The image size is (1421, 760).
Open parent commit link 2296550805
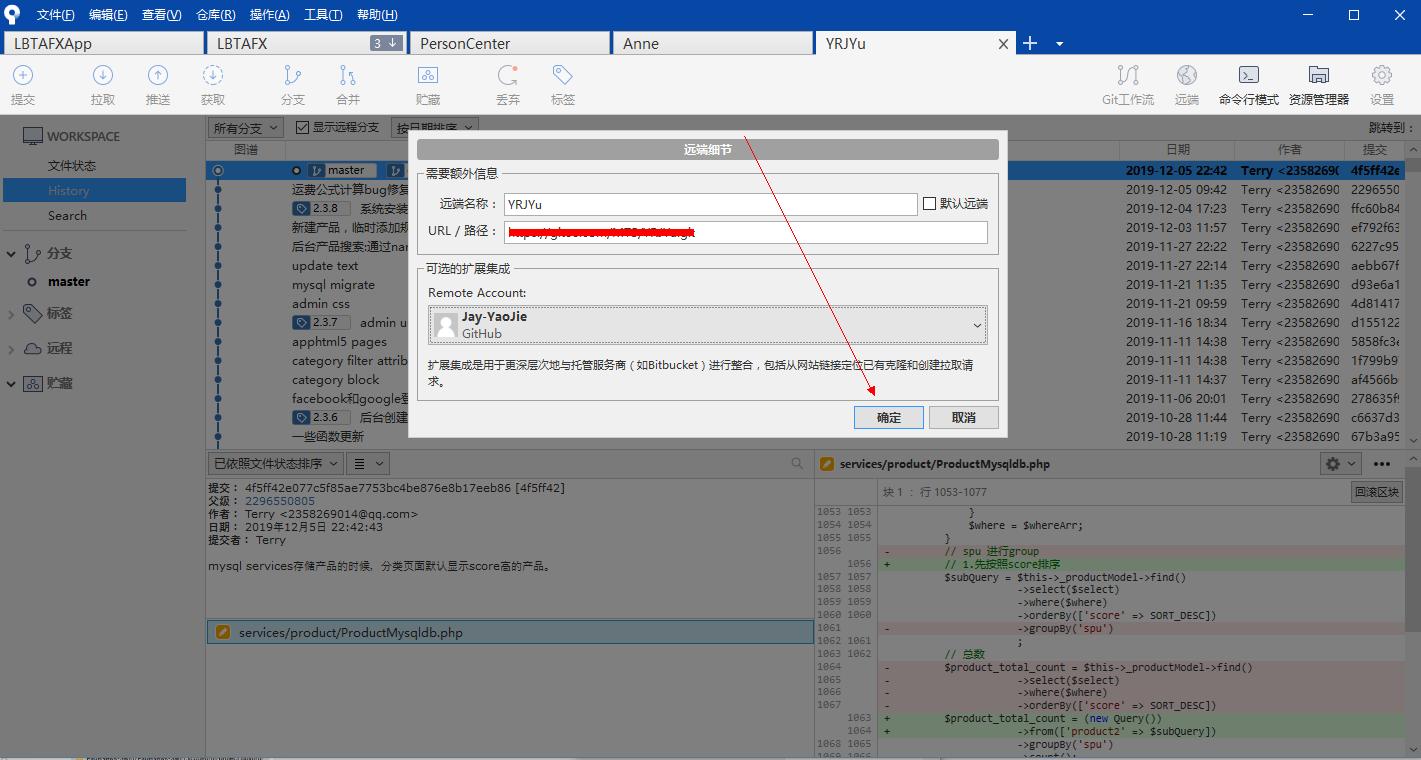(280, 501)
